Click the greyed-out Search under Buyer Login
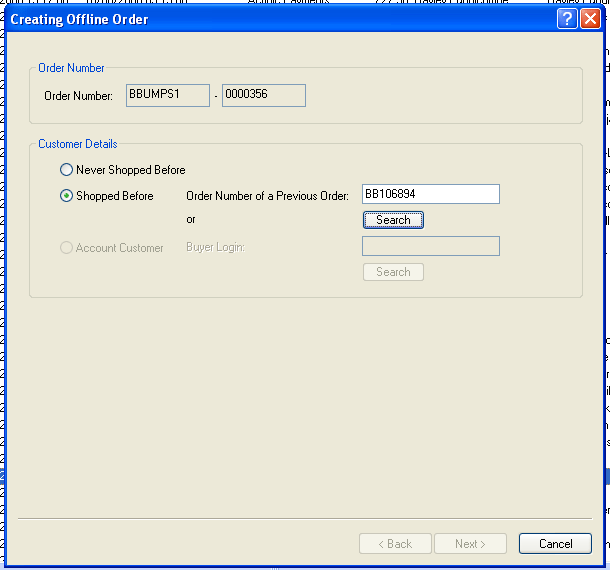 (393, 272)
